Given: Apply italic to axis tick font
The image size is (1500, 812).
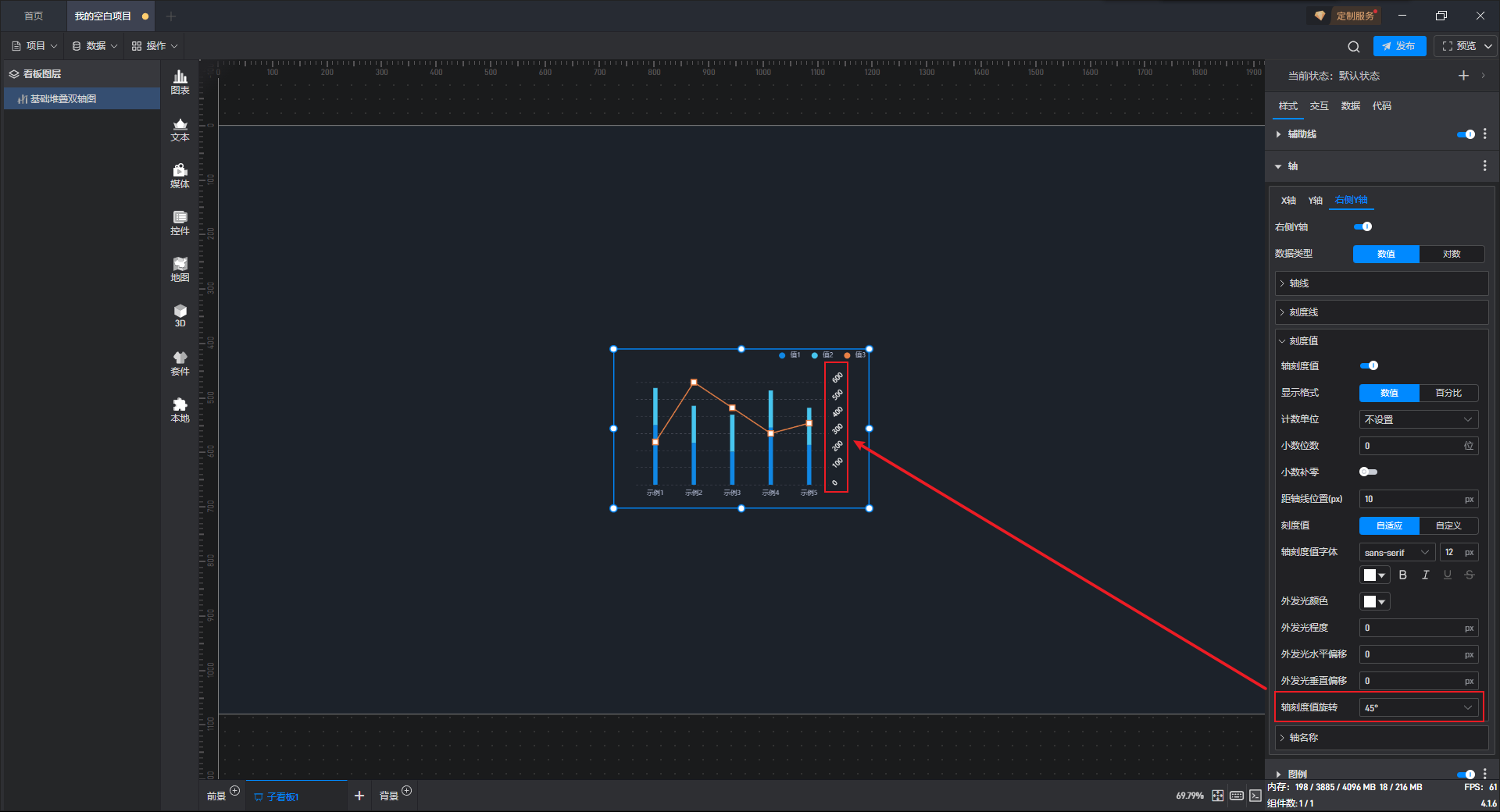Looking at the screenshot, I should tap(1425, 575).
